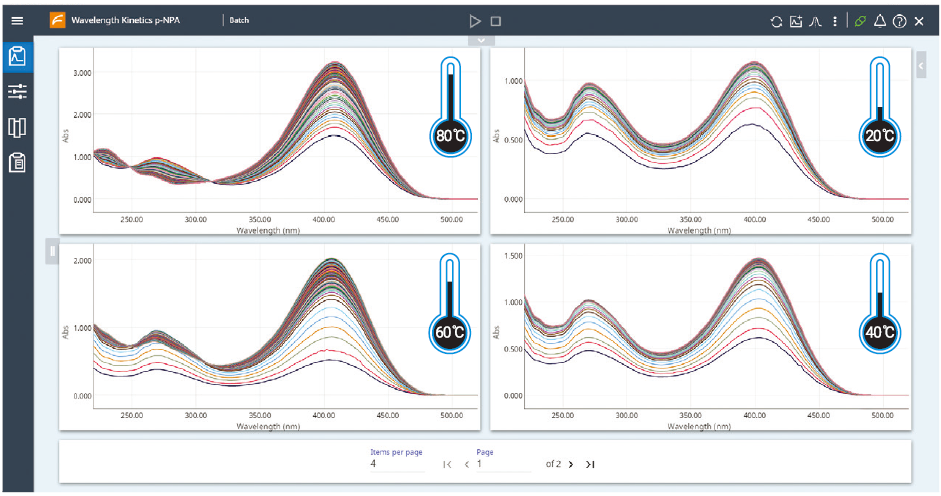
Task: Start measurement with the play button
Action: pyautogui.click(x=475, y=21)
